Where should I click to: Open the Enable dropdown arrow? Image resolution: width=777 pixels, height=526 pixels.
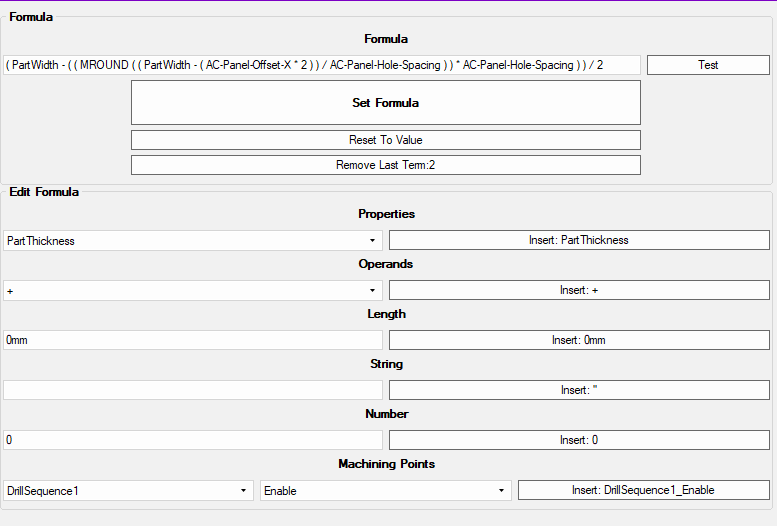tap(501, 490)
